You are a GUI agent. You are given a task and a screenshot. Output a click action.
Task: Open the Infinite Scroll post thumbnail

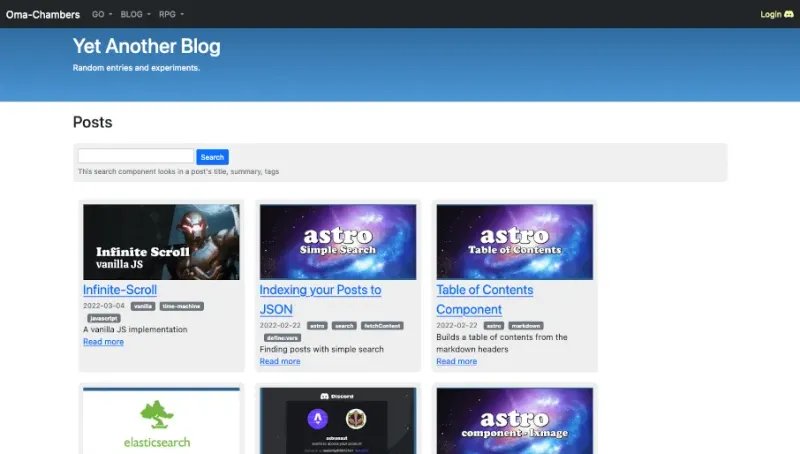click(x=161, y=242)
